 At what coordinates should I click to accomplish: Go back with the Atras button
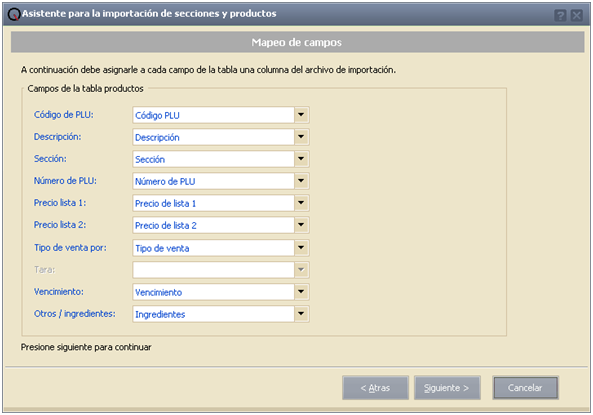pyautogui.click(x=375, y=388)
